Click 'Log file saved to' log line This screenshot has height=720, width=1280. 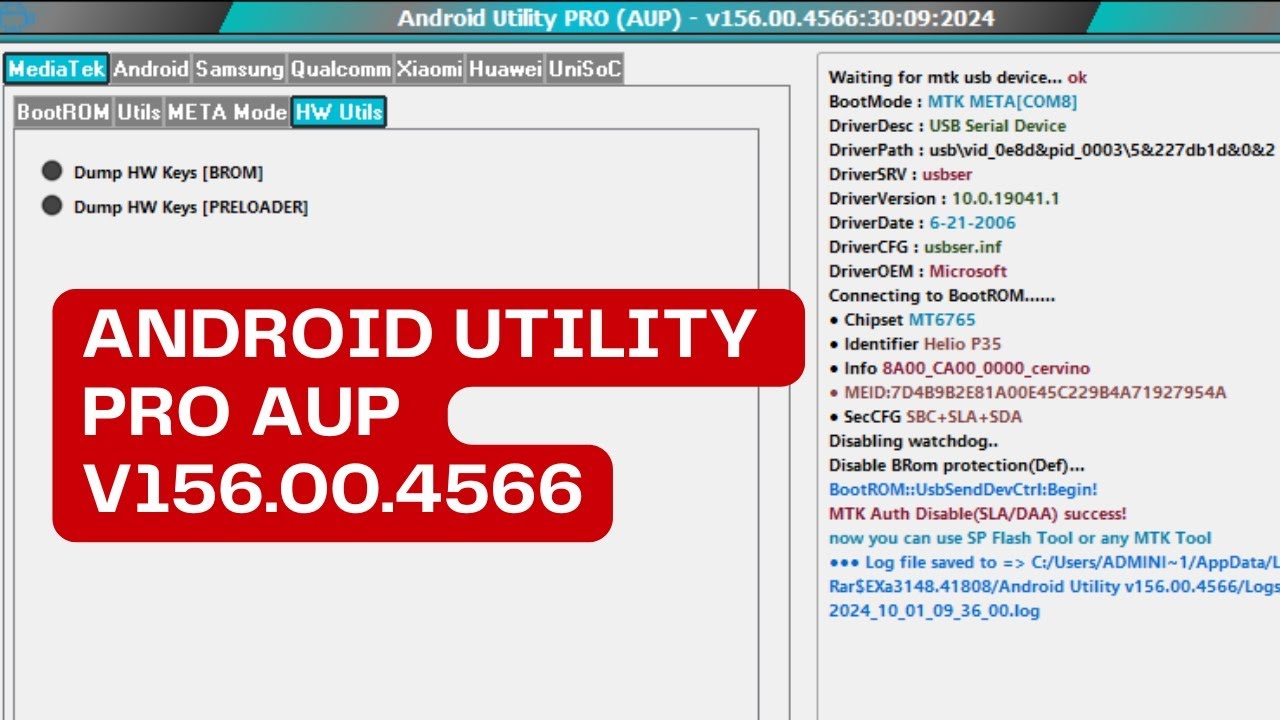click(x=1054, y=563)
